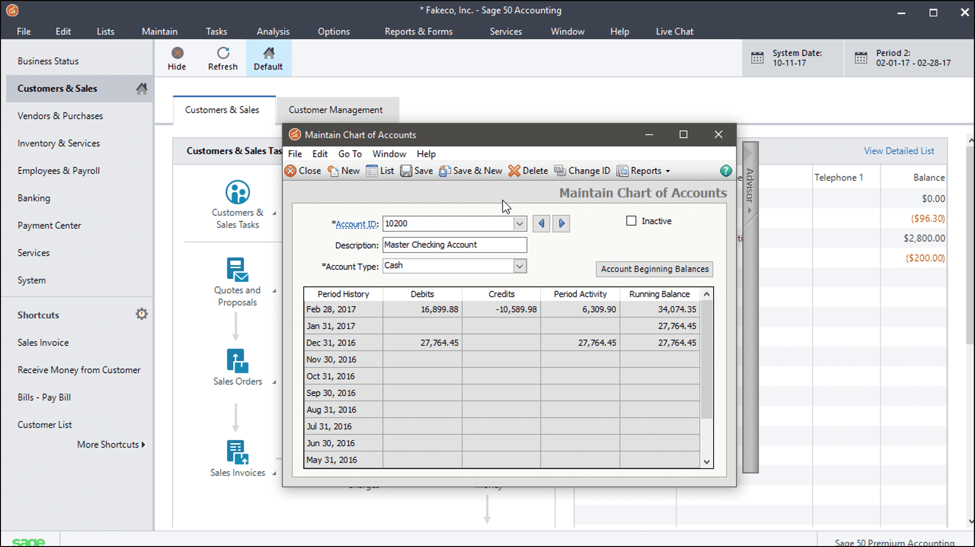Click Account Beginning Balances button
This screenshot has width=975, height=547.
click(654, 269)
